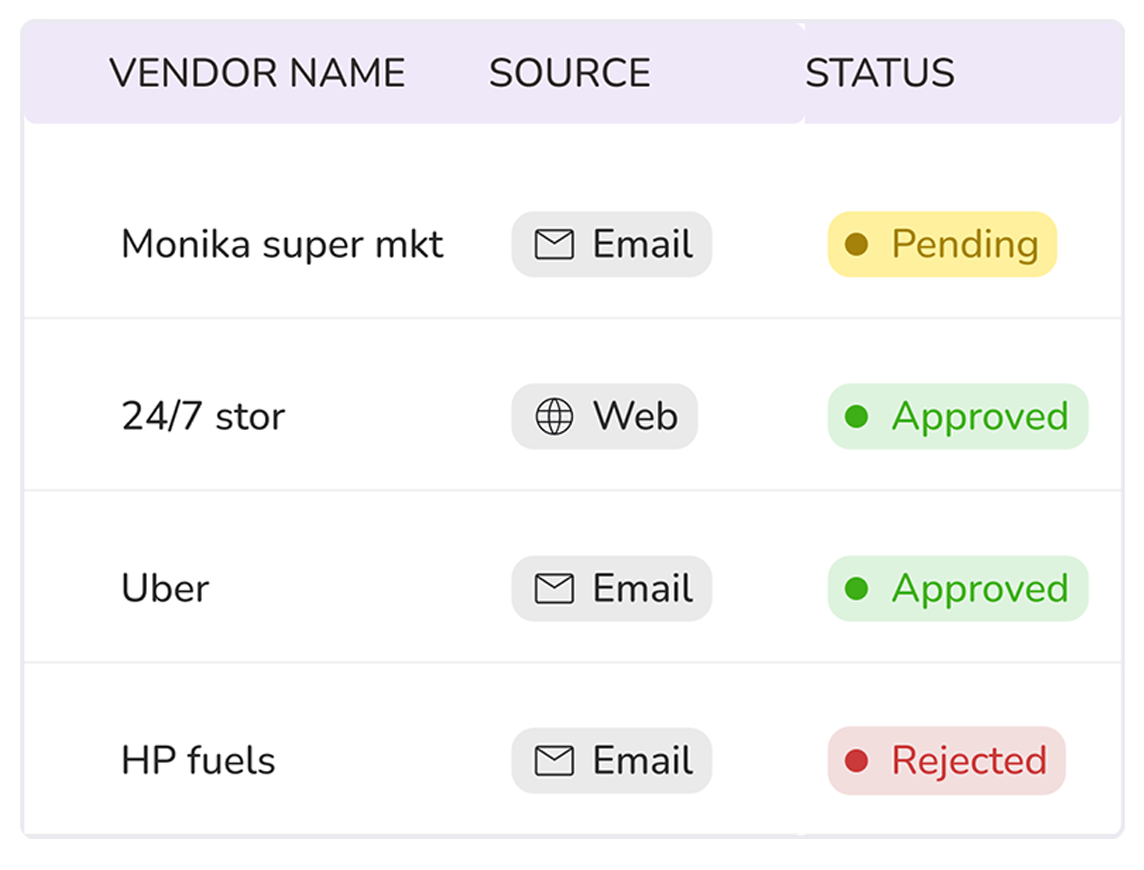Open the 24/7 stor vendor entry

tap(203, 417)
